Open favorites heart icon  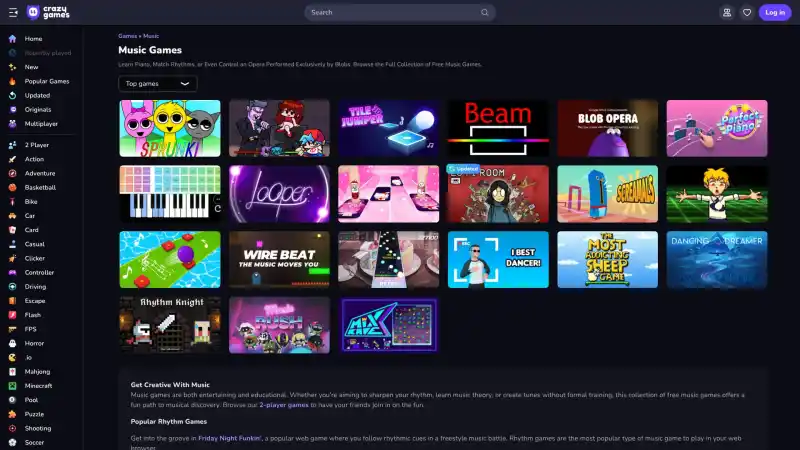746,12
